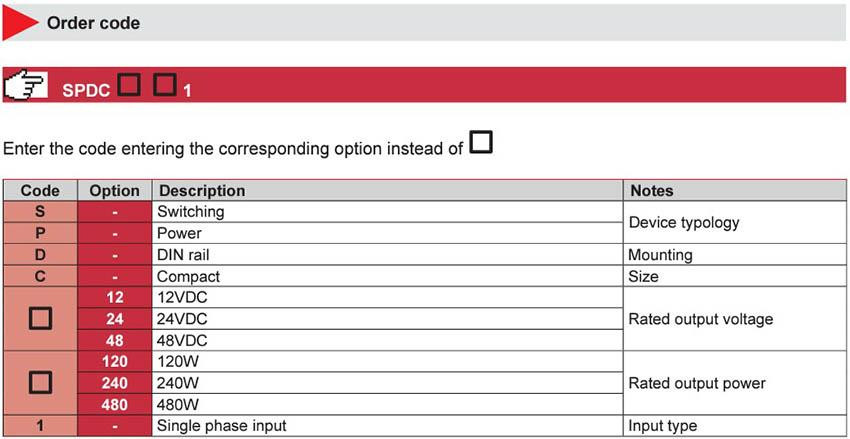Choose option 12 for 12VDC output

(115, 298)
